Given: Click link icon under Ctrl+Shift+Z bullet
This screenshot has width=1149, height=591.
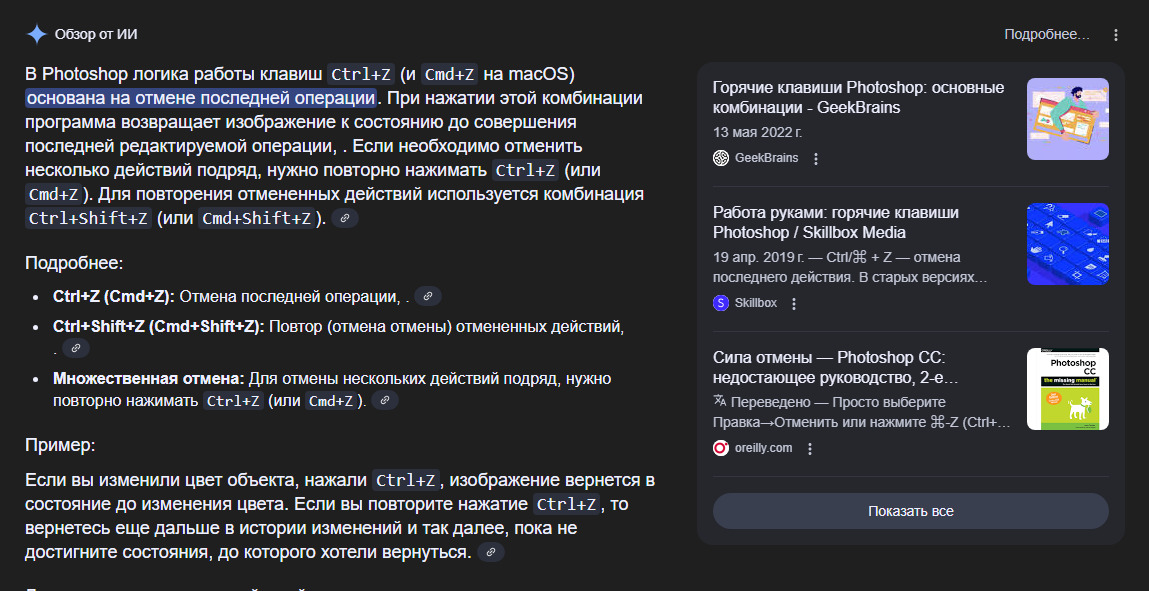Looking at the screenshot, I should coord(75,348).
